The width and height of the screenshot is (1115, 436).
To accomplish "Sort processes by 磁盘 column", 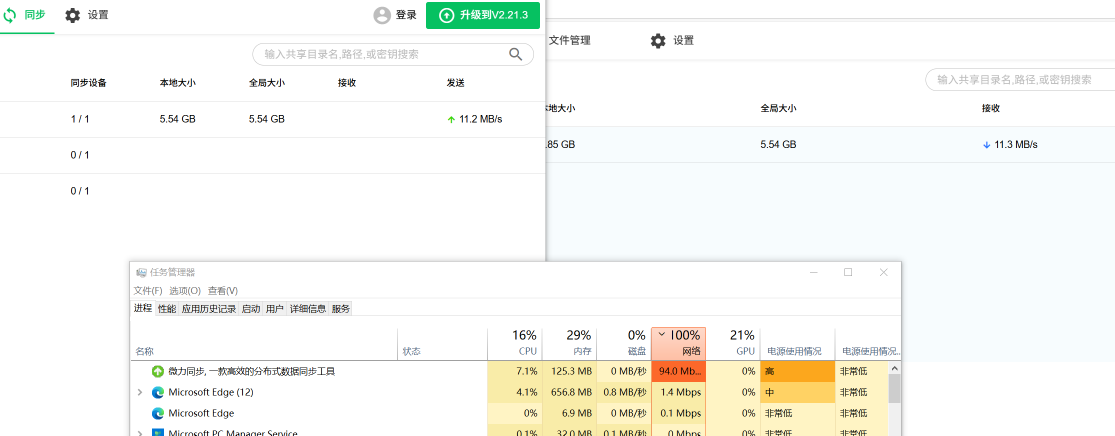I will (624, 344).
